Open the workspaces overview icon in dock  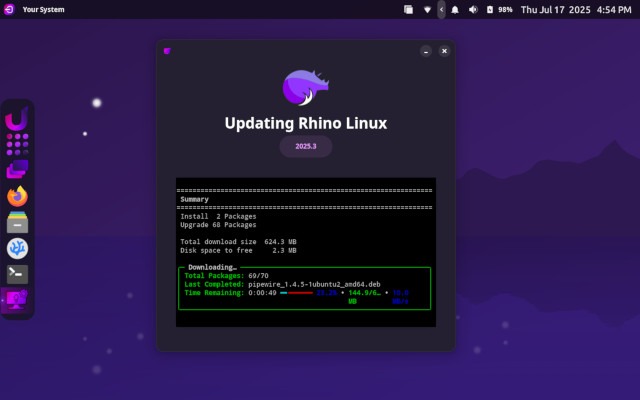(x=17, y=169)
